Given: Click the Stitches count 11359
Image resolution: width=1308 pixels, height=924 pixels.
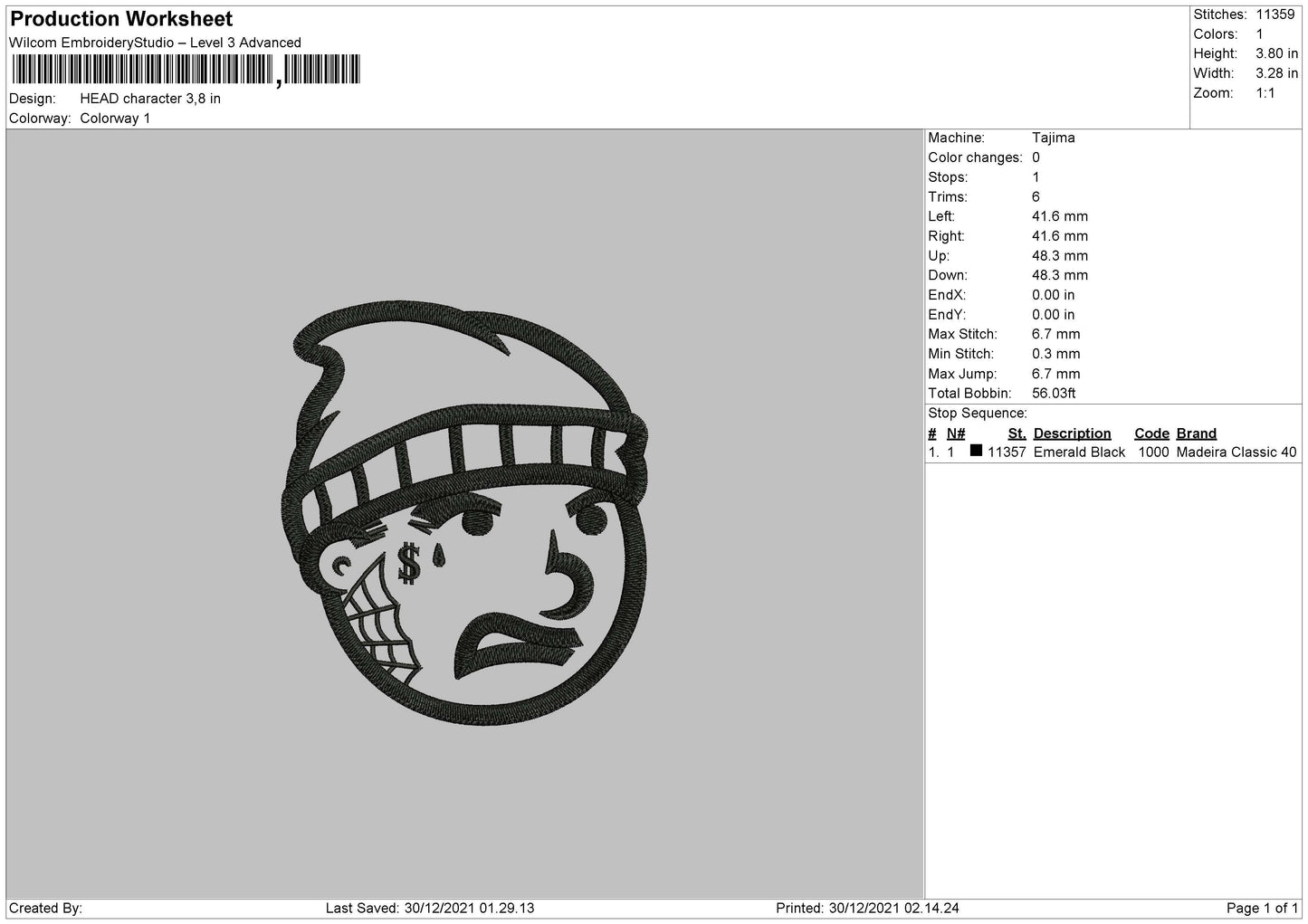Looking at the screenshot, I should coord(1275,14).
